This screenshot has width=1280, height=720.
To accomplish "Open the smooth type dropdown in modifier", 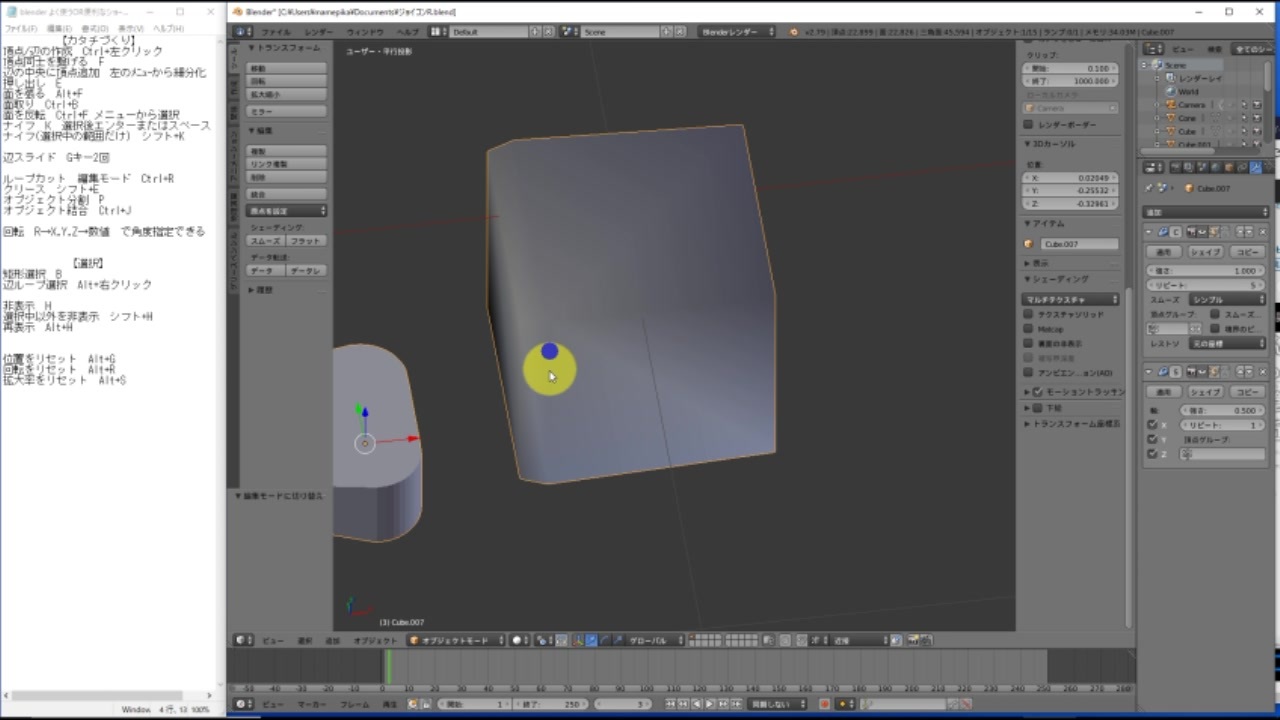I will coord(1228,299).
